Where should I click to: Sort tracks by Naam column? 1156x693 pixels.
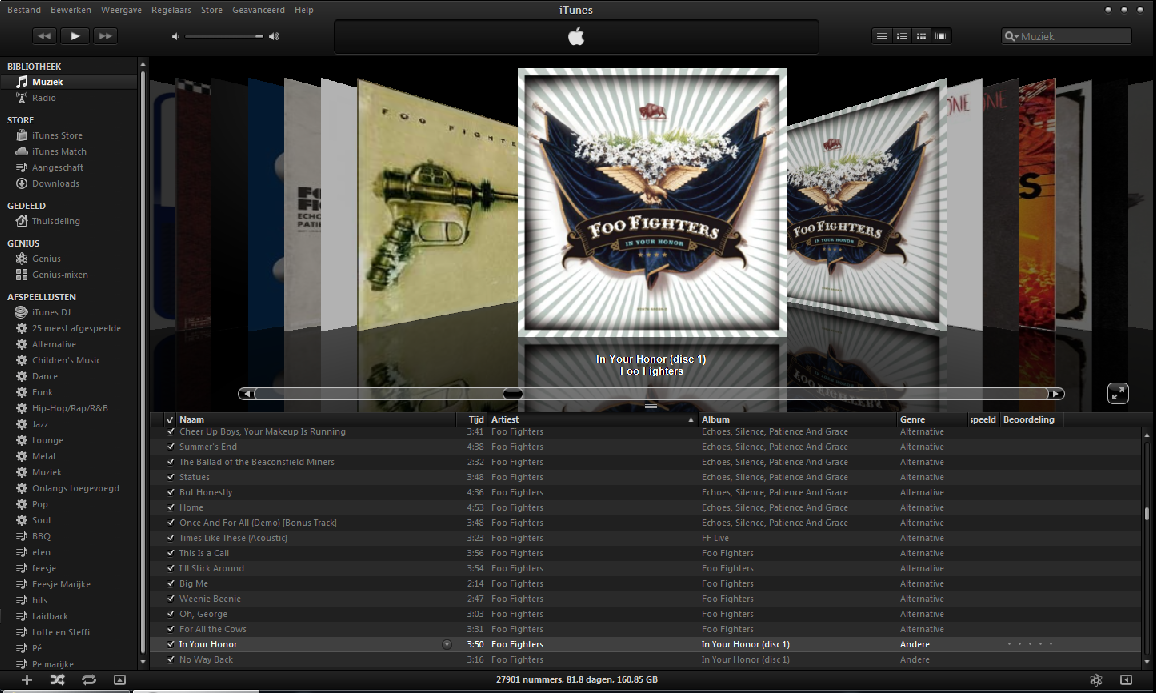click(316, 419)
